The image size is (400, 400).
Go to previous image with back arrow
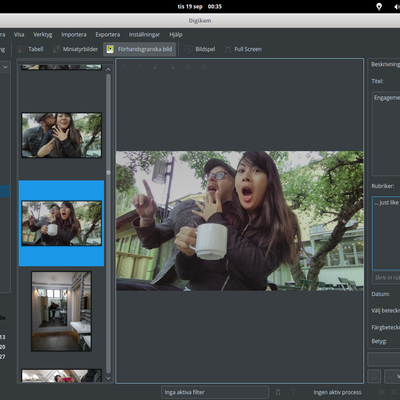pos(124,67)
